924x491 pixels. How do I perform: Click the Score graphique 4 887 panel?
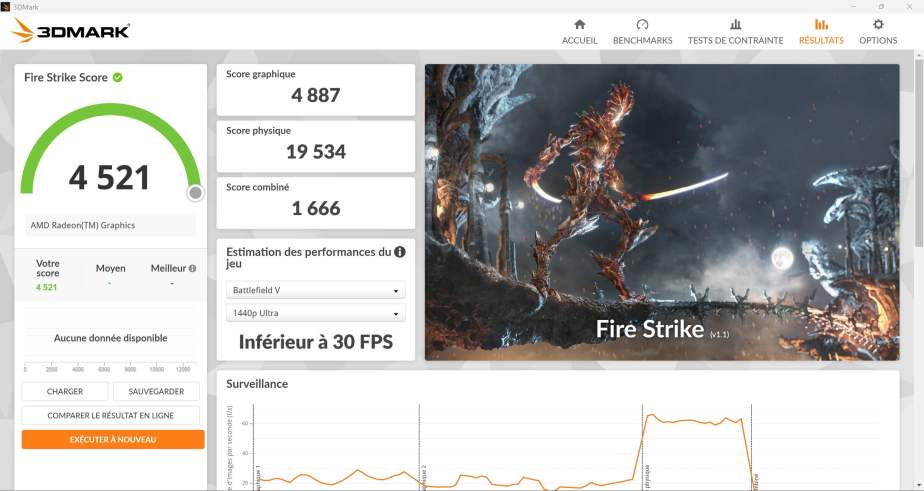pyautogui.click(x=316, y=90)
